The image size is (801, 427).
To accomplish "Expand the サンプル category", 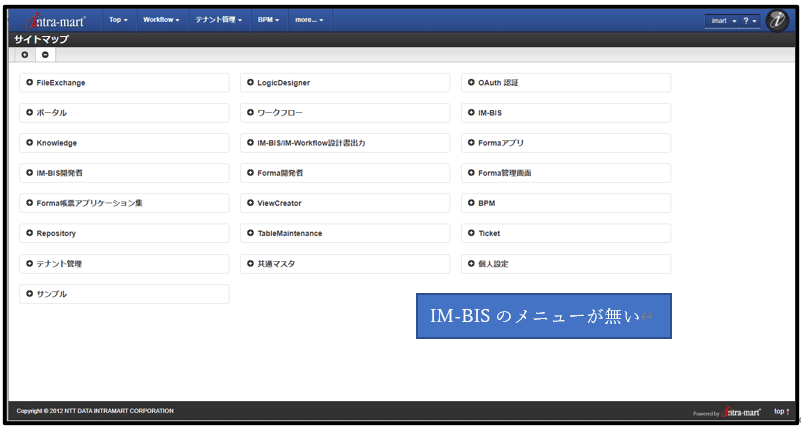I will pos(124,294).
